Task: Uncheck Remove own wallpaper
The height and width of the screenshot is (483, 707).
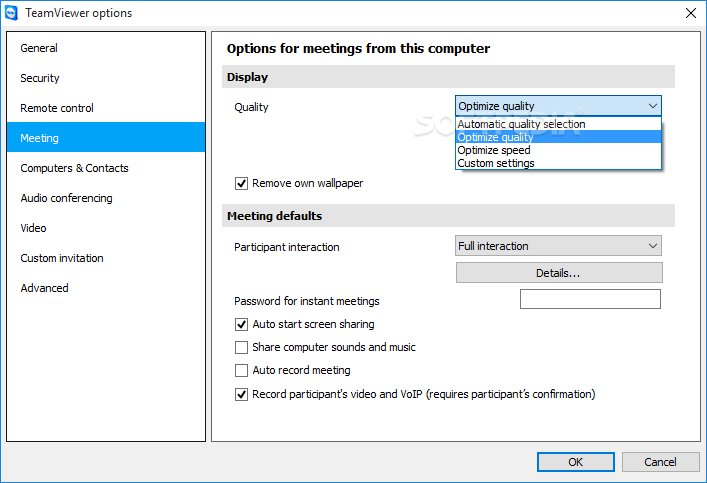Action: coord(241,184)
